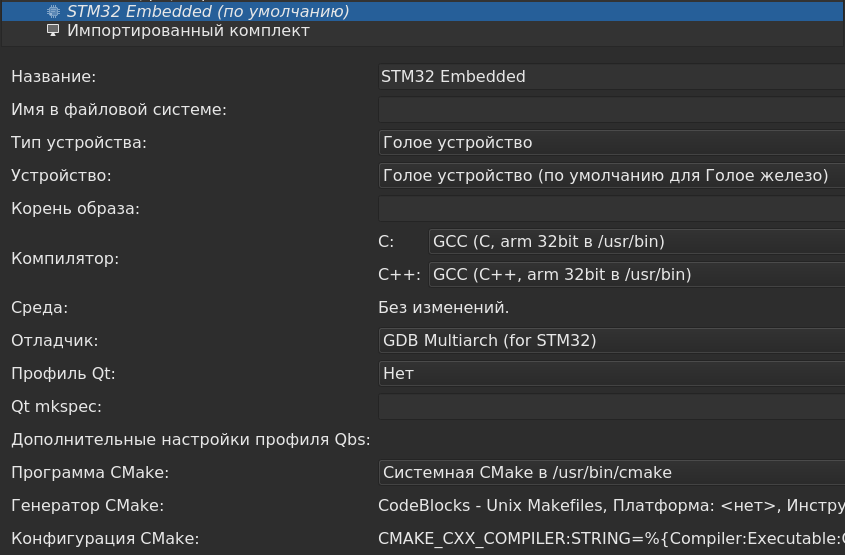Viewport: 845px width, 555px height.
Task: Click the monitor icon of Импортированный комплект
Action: 53,30
